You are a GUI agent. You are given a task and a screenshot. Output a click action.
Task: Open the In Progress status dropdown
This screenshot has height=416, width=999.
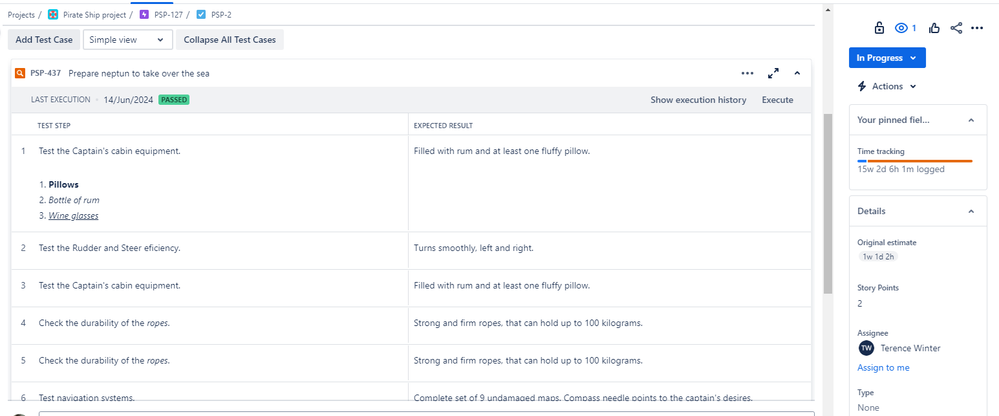[x=887, y=58]
